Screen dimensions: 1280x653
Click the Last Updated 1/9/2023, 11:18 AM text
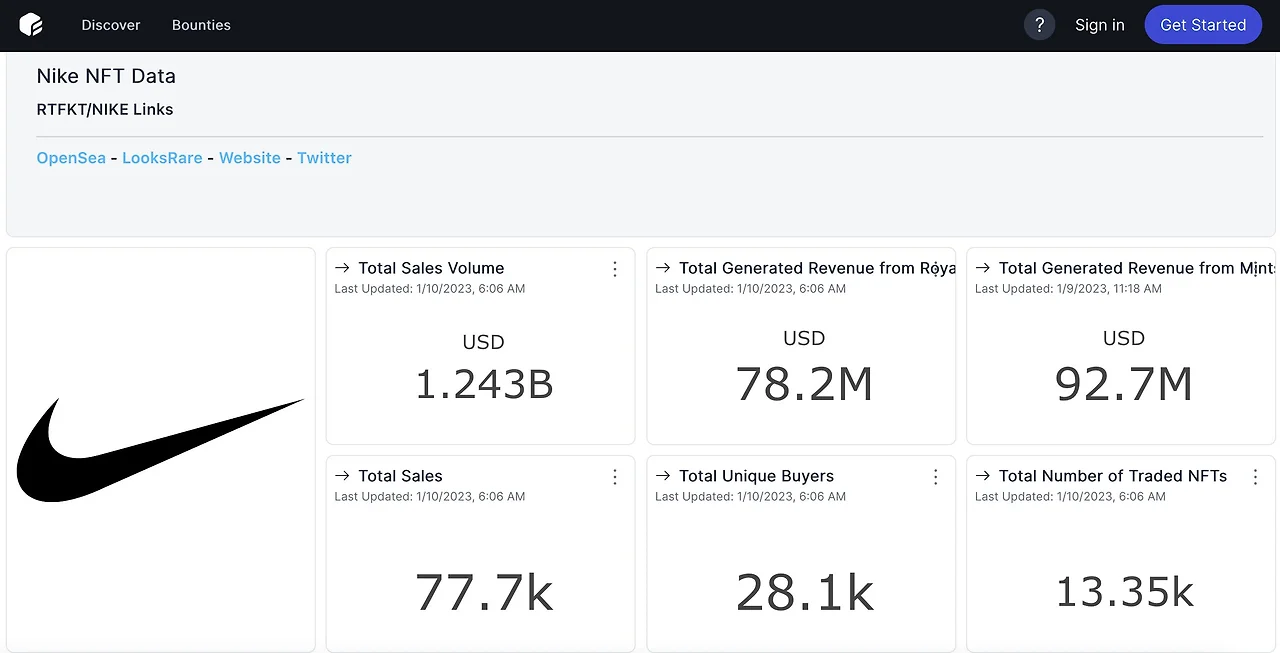tap(1068, 289)
